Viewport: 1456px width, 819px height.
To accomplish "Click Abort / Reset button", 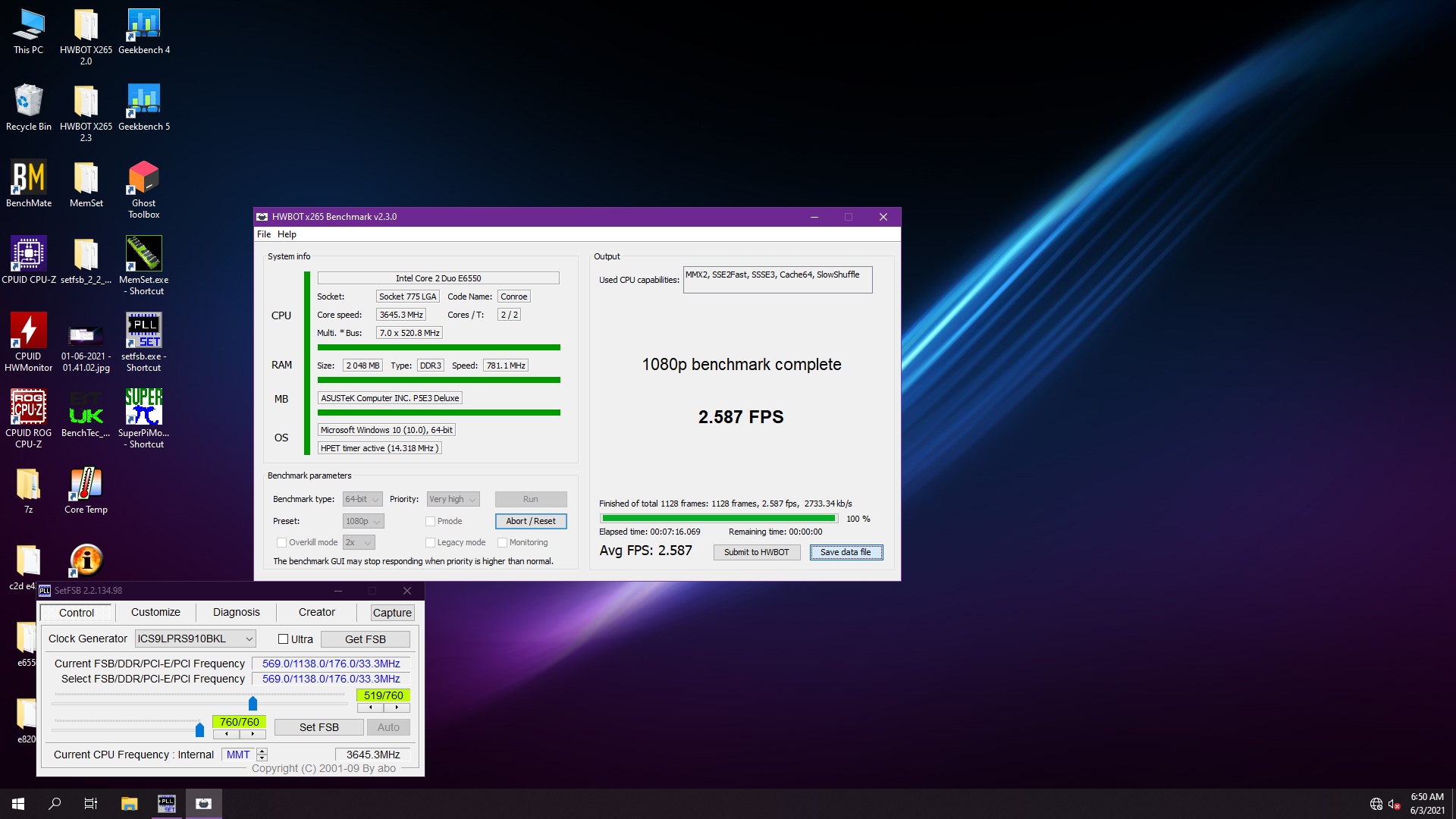I will pos(531,521).
